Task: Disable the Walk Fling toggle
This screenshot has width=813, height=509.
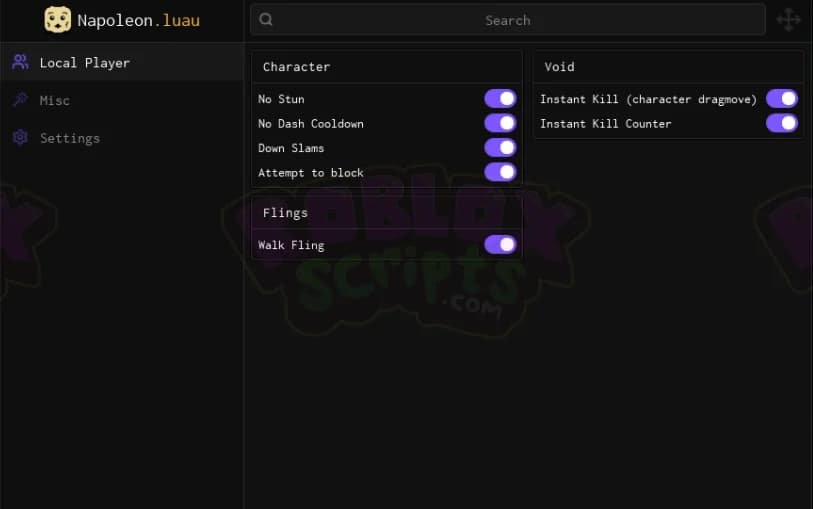Action: [500, 245]
